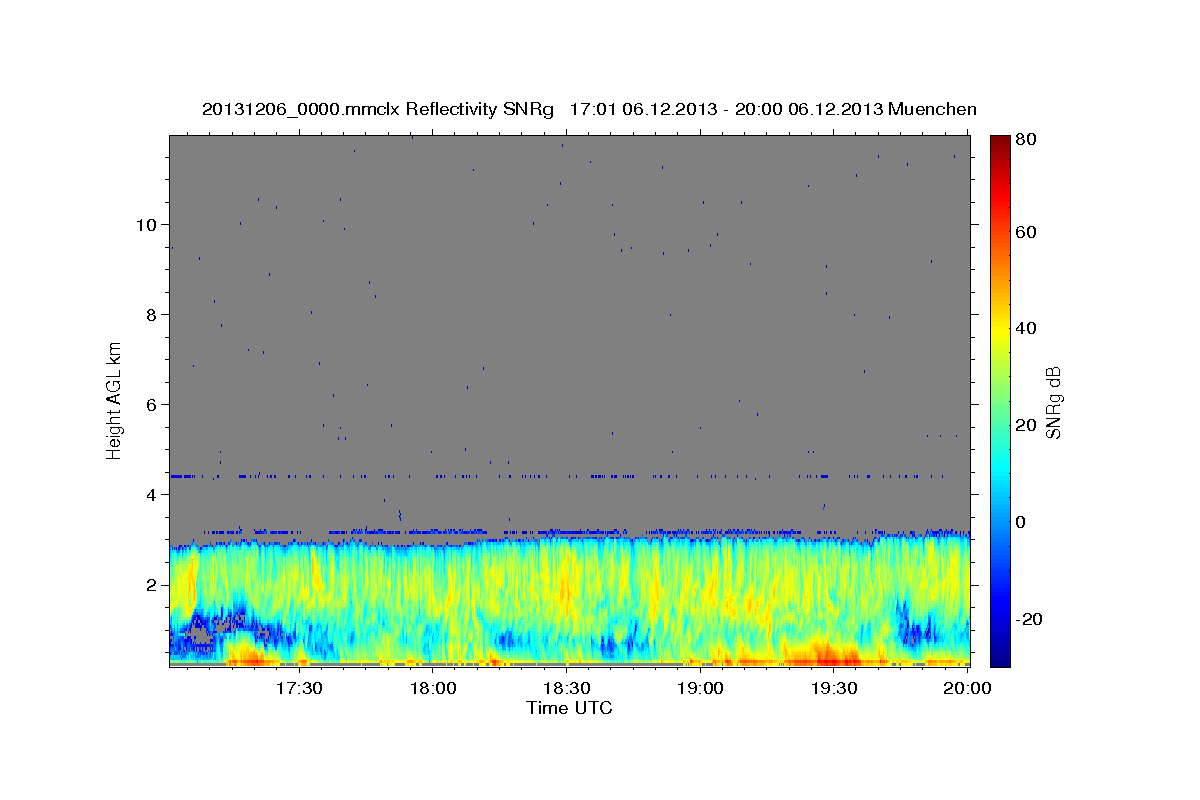Select the 19:30 time tick label
The width and height of the screenshot is (1200, 800).
click(x=835, y=689)
